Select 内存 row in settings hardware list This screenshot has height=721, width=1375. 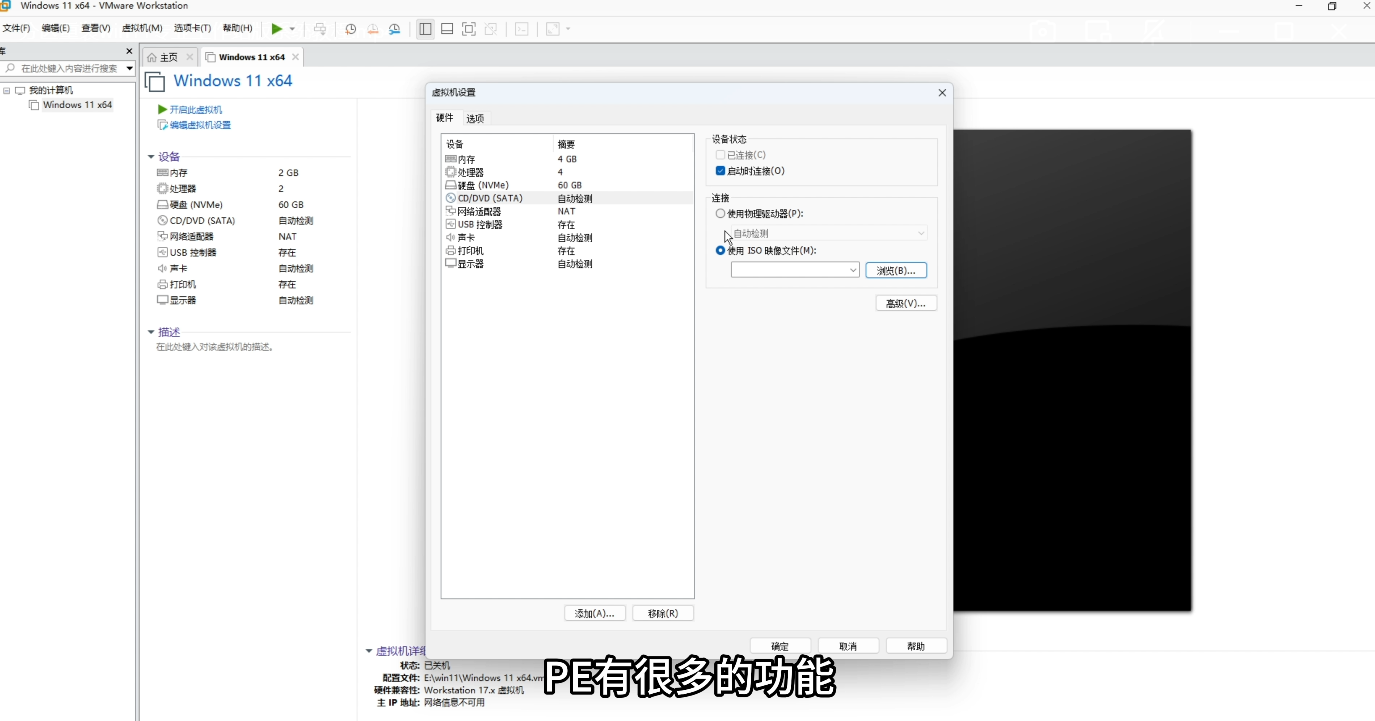point(567,159)
